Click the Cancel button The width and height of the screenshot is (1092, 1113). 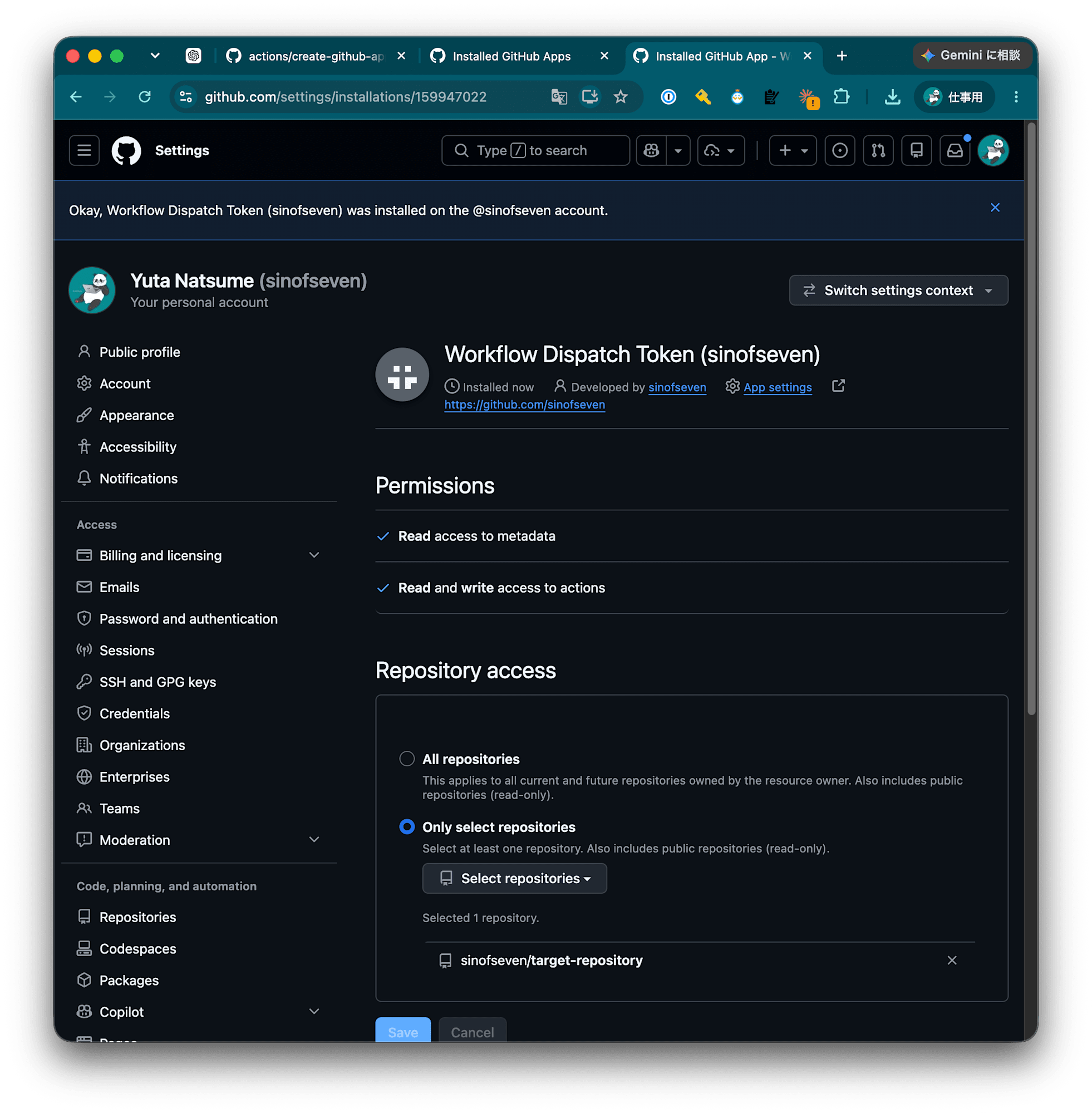pos(472,1030)
